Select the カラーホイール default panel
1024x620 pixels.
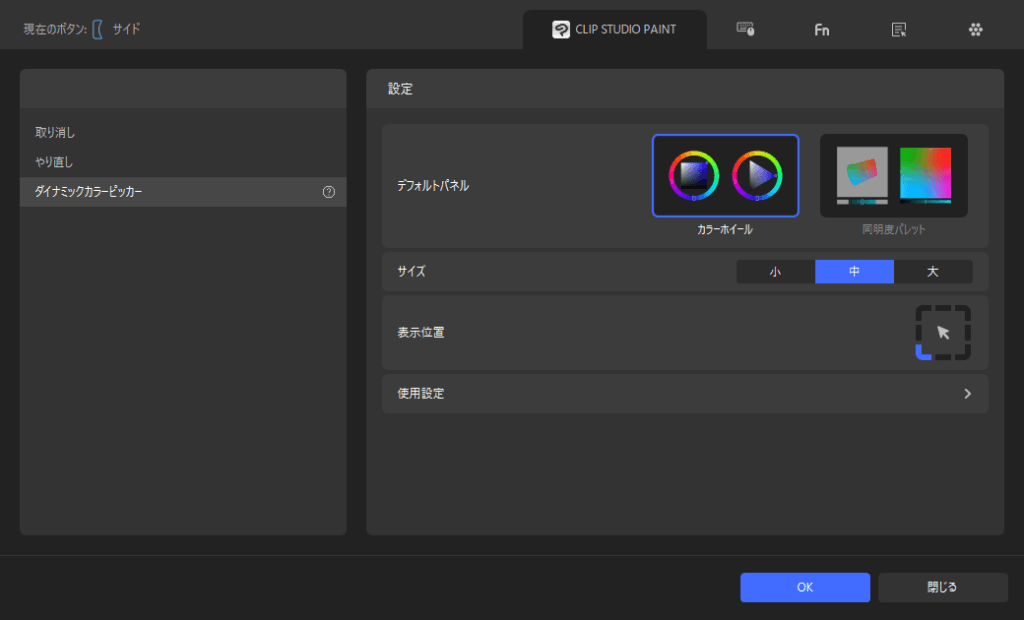coord(725,176)
